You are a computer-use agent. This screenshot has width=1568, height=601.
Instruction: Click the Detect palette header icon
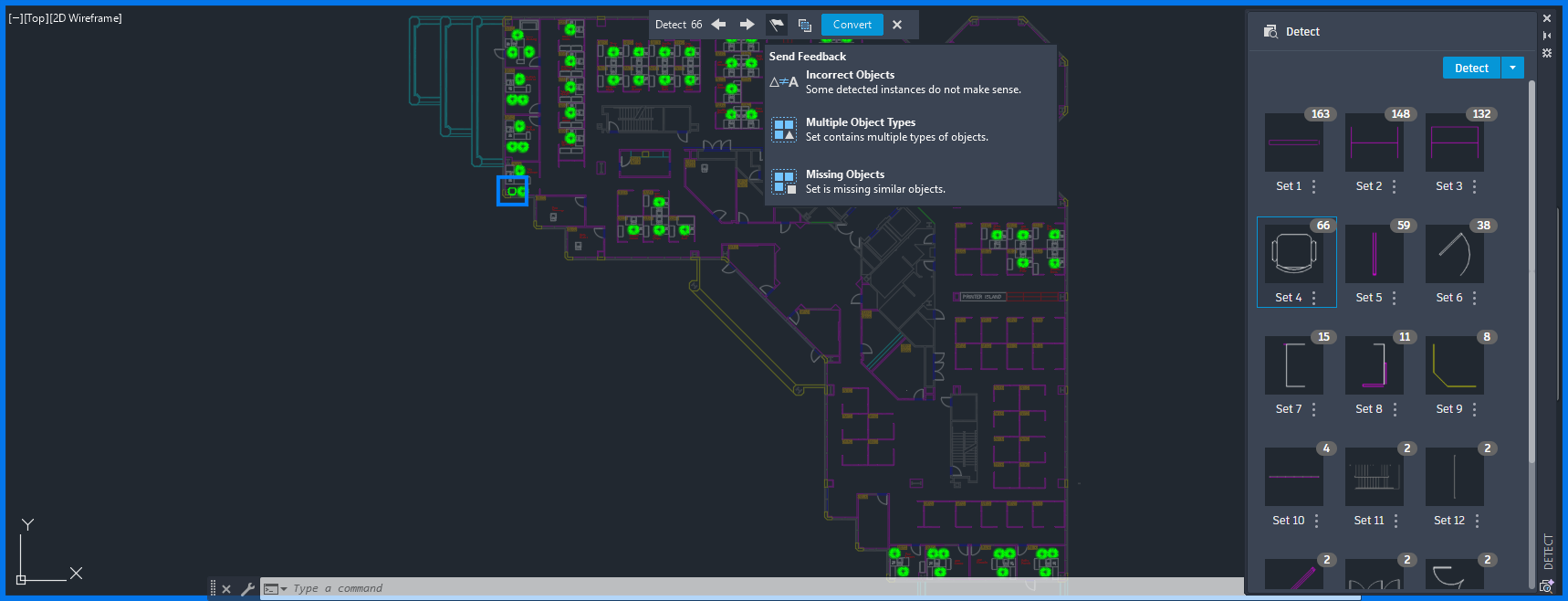click(x=1270, y=31)
